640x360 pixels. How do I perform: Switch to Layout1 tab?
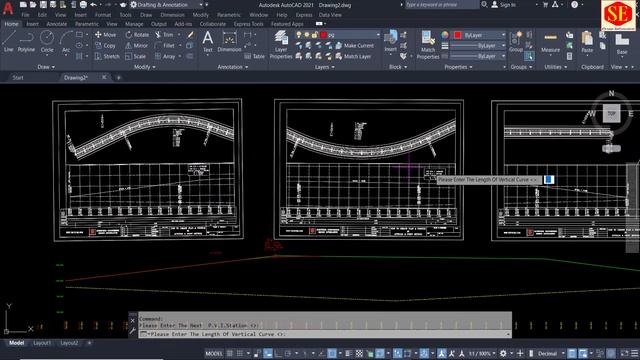(42, 343)
